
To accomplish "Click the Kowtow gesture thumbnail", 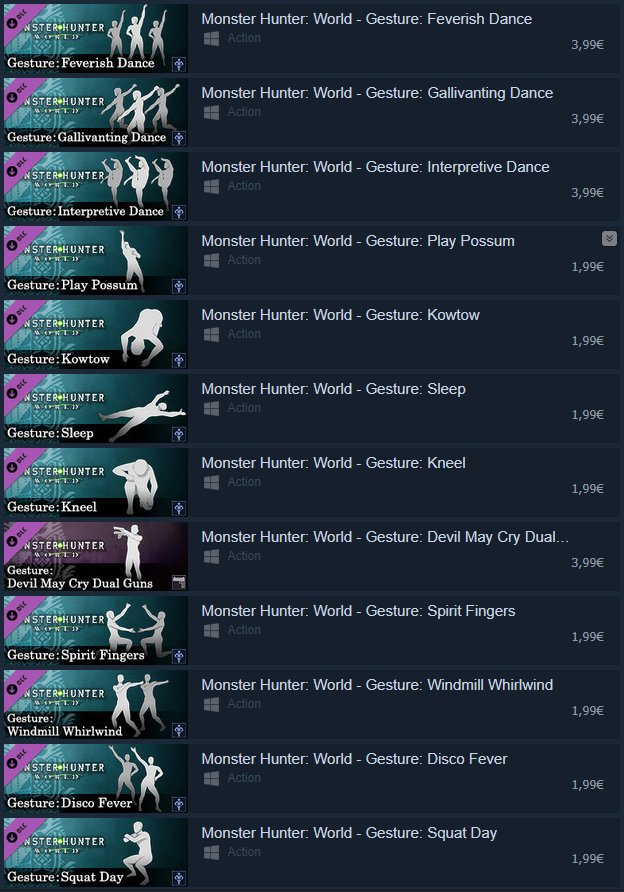I will pyautogui.click(x=96, y=334).
